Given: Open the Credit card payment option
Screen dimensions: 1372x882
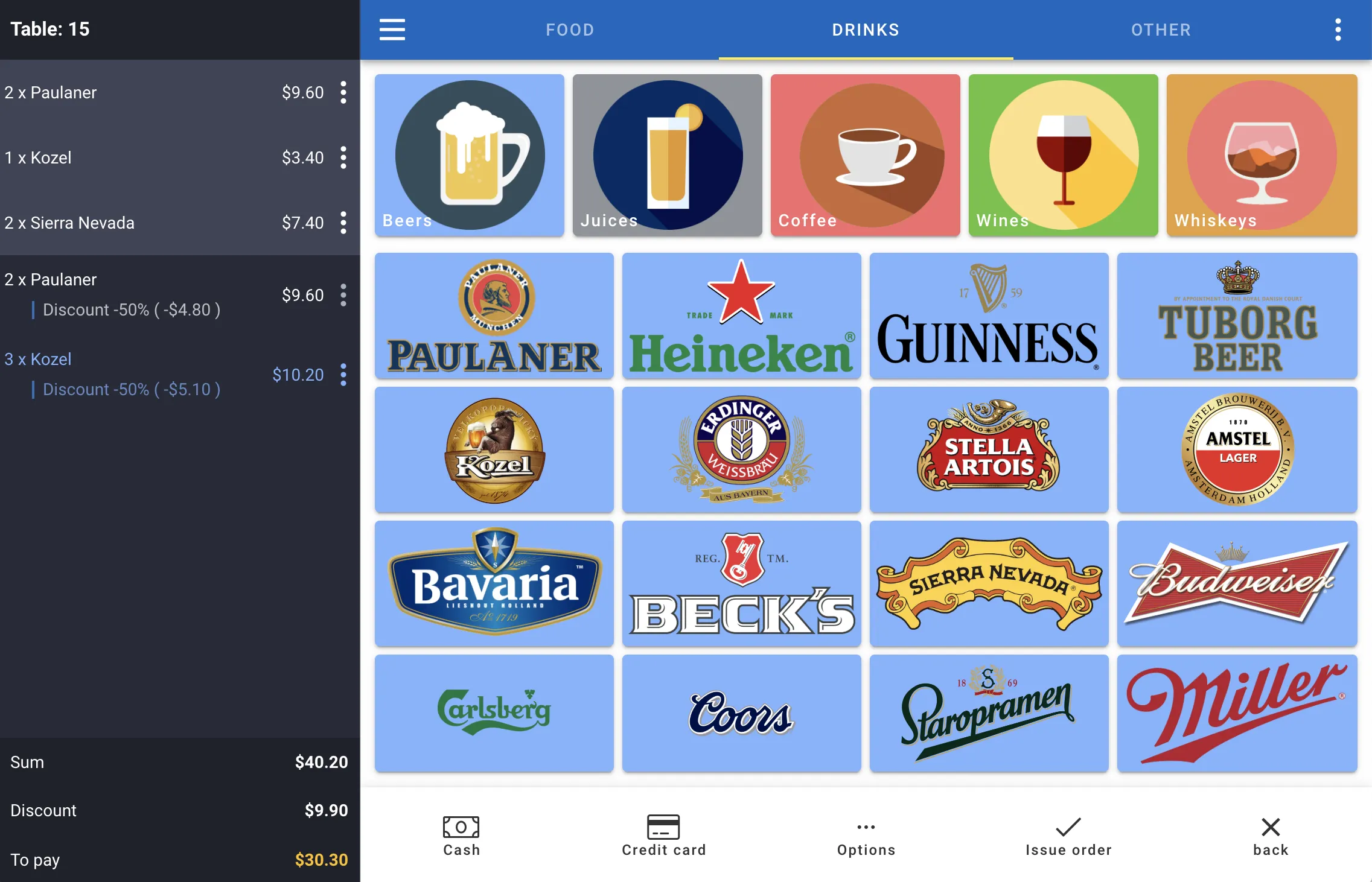Looking at the screenshot, I should 663,834.
